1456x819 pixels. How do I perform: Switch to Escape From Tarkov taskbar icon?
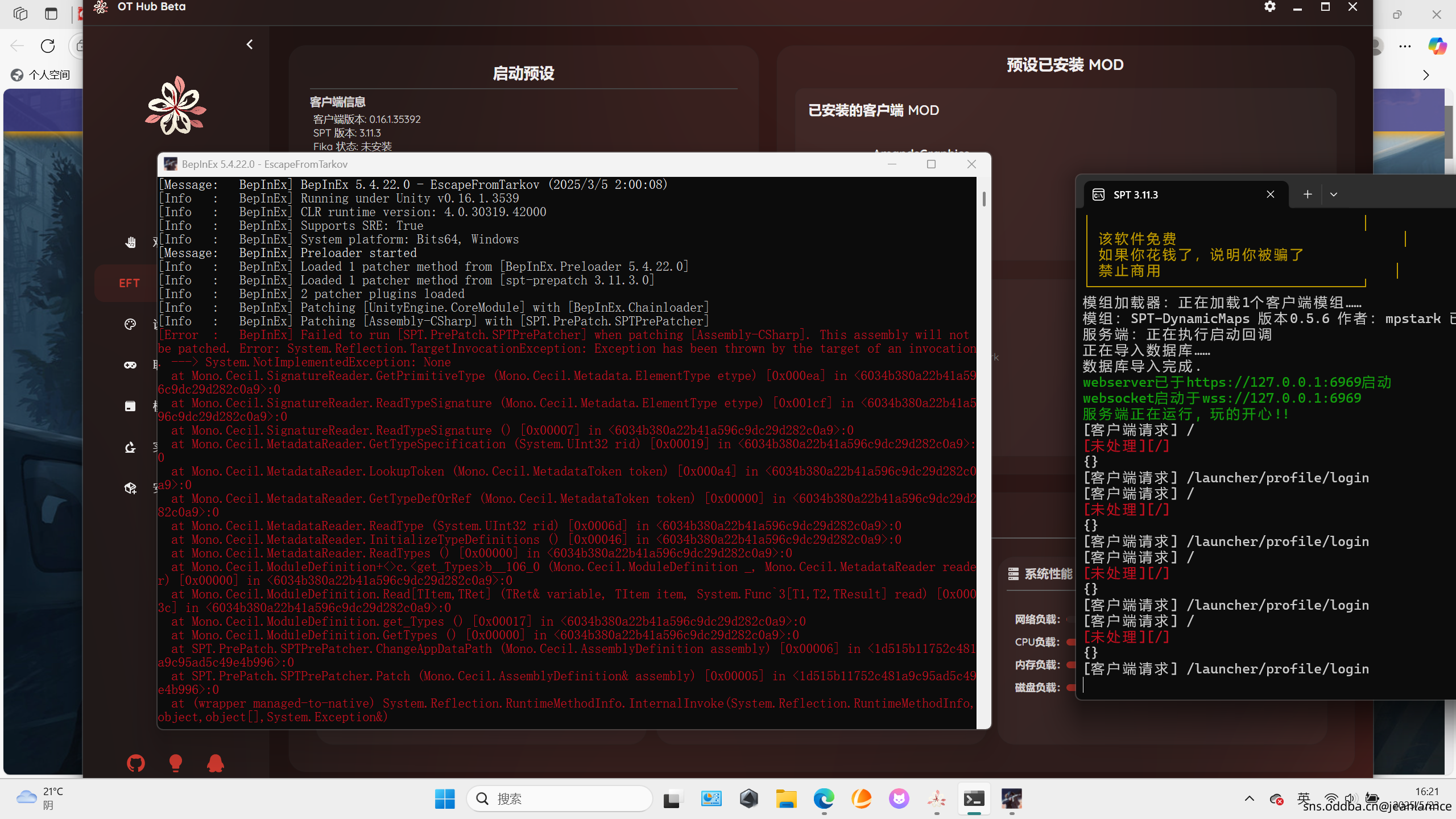1011,799
